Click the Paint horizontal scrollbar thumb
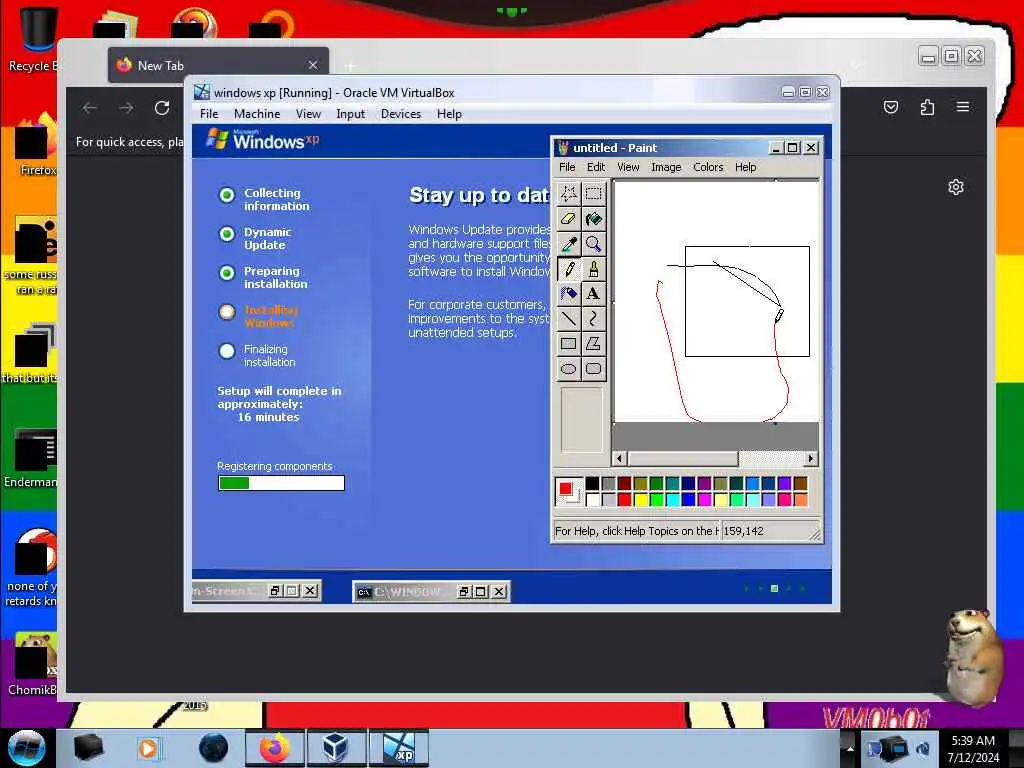 click(682, 458)
